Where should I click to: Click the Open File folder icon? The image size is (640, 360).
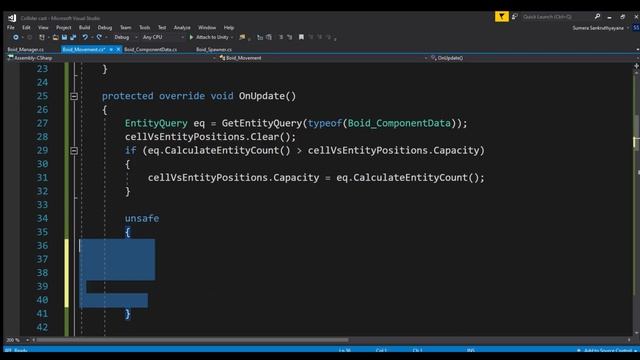click(56, 38)
